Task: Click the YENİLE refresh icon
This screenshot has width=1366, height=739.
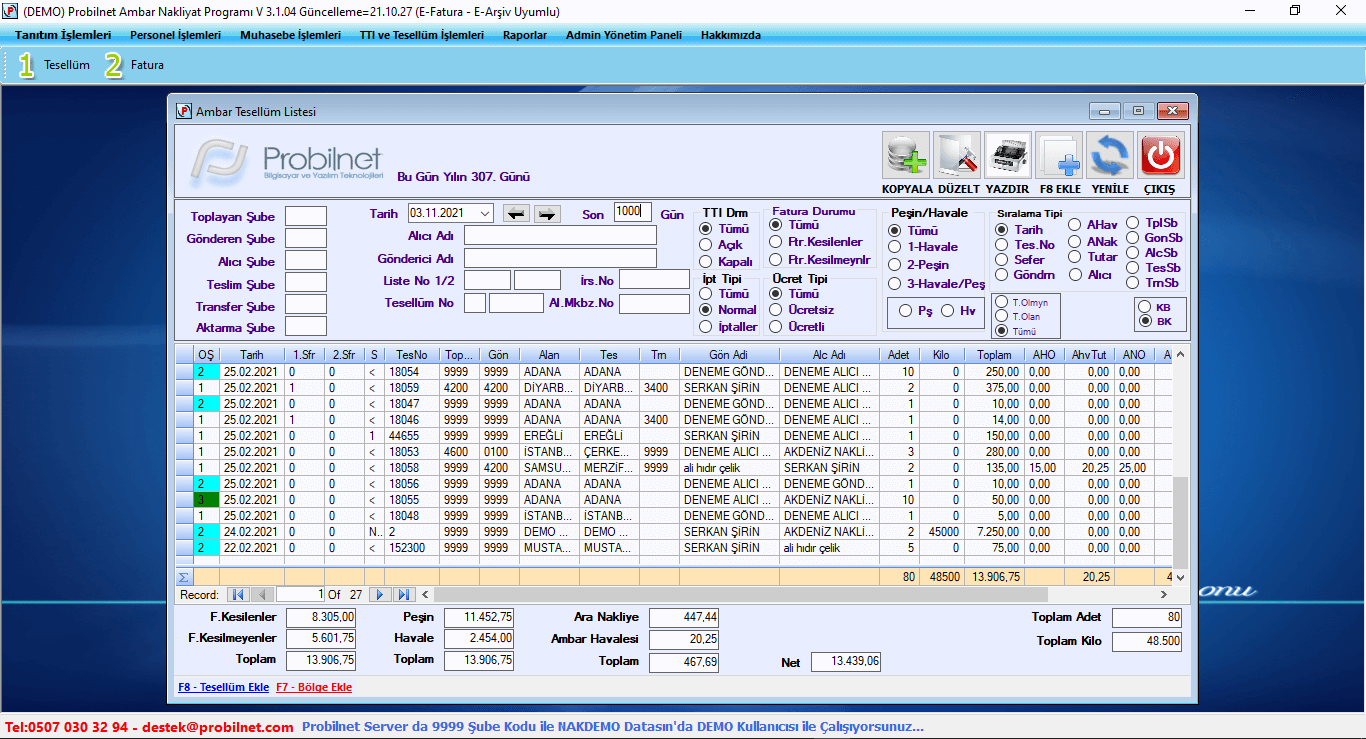Action: tap(1110, 156)
